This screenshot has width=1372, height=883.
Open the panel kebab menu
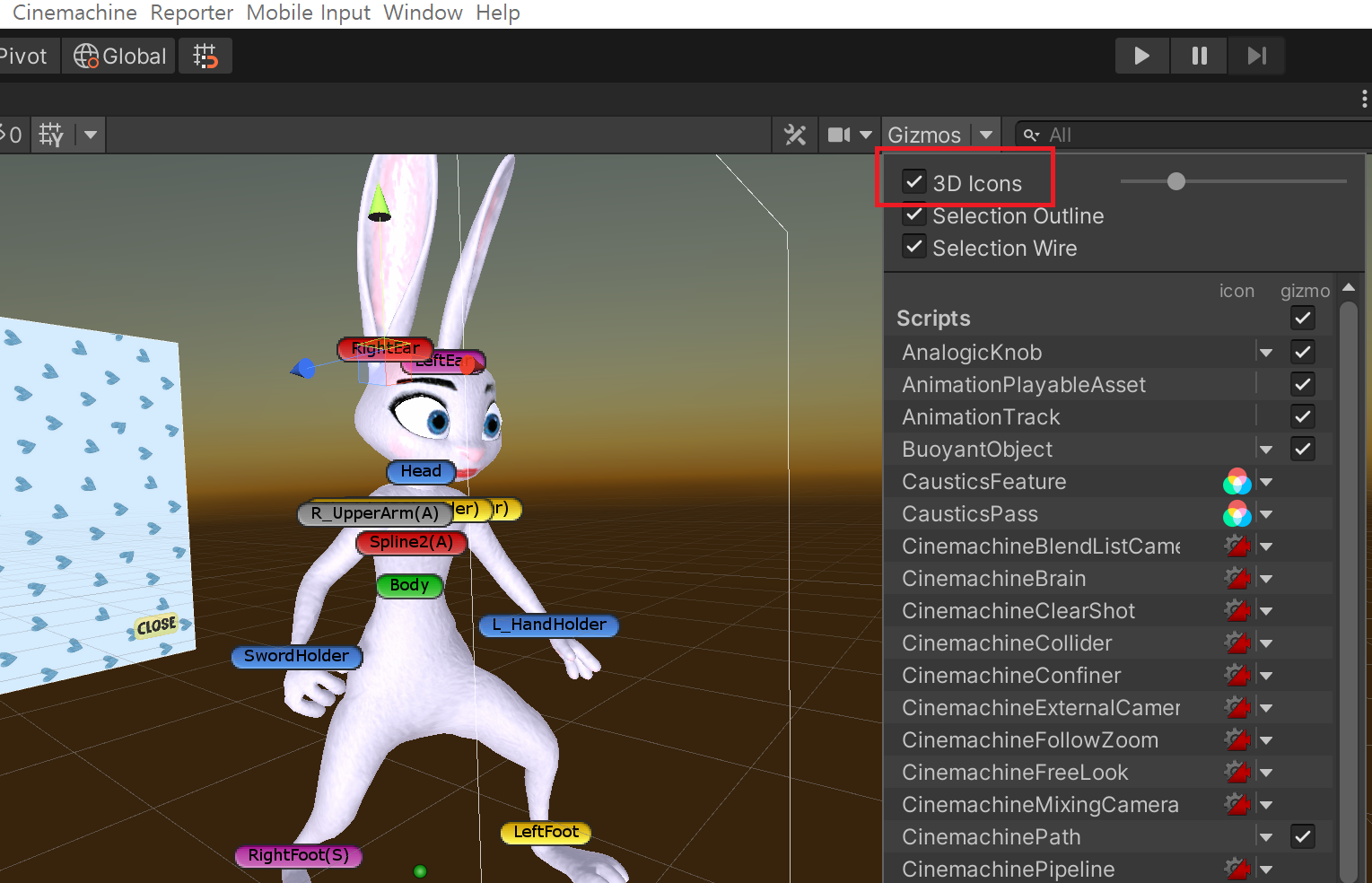[1364, 99]
